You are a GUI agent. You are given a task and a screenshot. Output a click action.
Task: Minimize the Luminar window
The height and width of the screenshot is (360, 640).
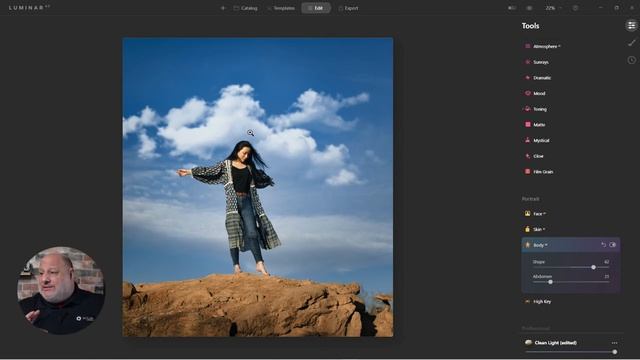600,8
